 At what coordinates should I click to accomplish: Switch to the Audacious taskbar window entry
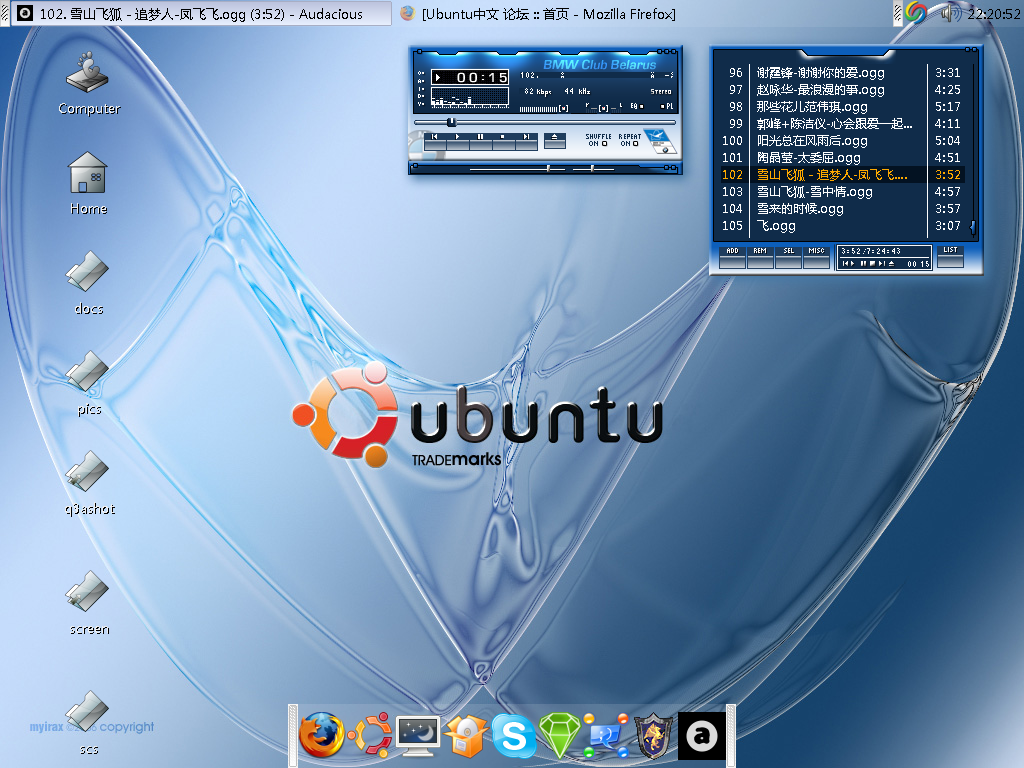click(x=200, y=13)
